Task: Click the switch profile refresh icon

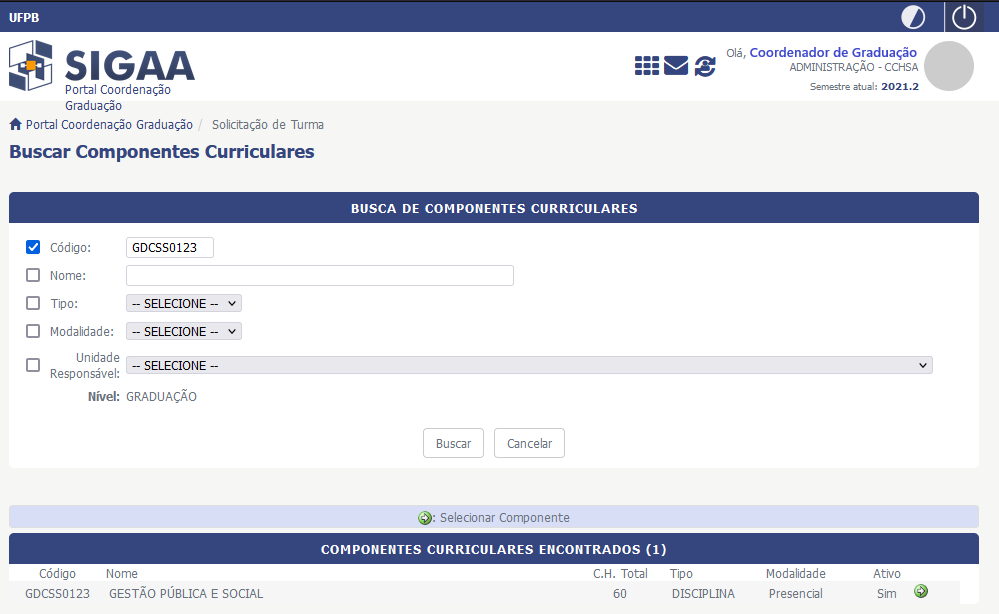Action: coord(705,66)
